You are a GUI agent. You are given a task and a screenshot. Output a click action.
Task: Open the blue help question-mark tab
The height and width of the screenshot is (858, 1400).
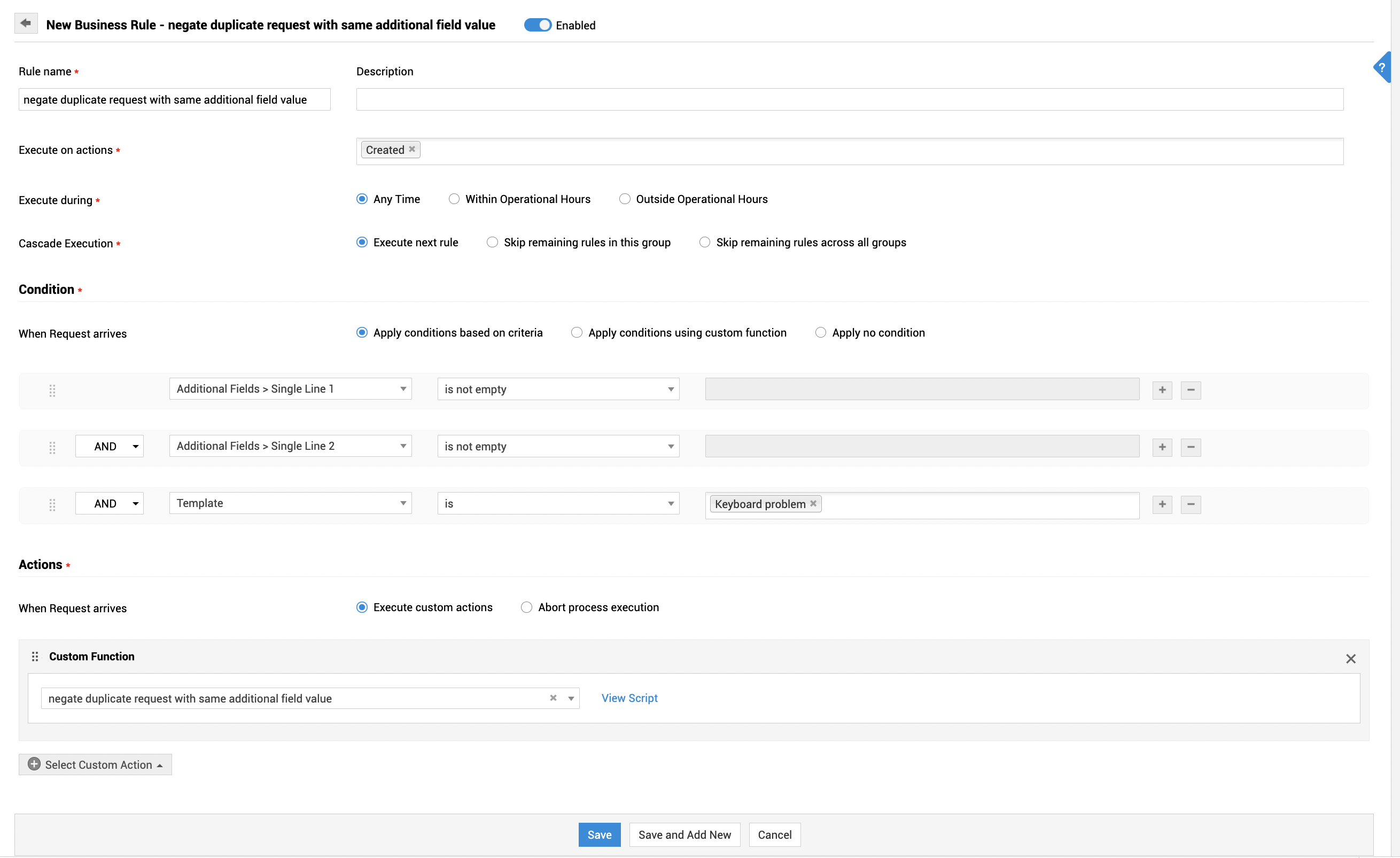pos(1382,67)
